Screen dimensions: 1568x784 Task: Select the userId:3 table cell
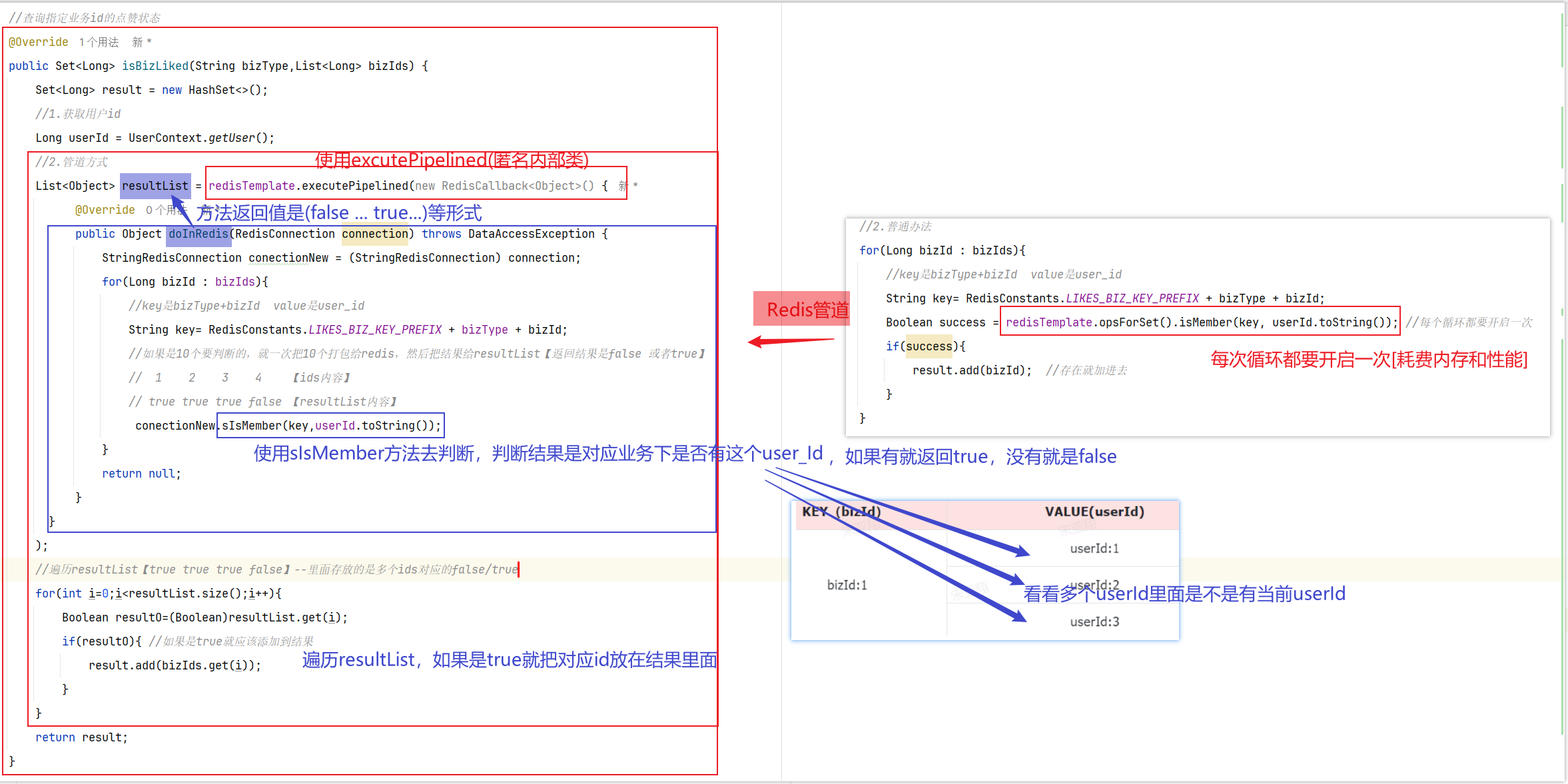1094,621
